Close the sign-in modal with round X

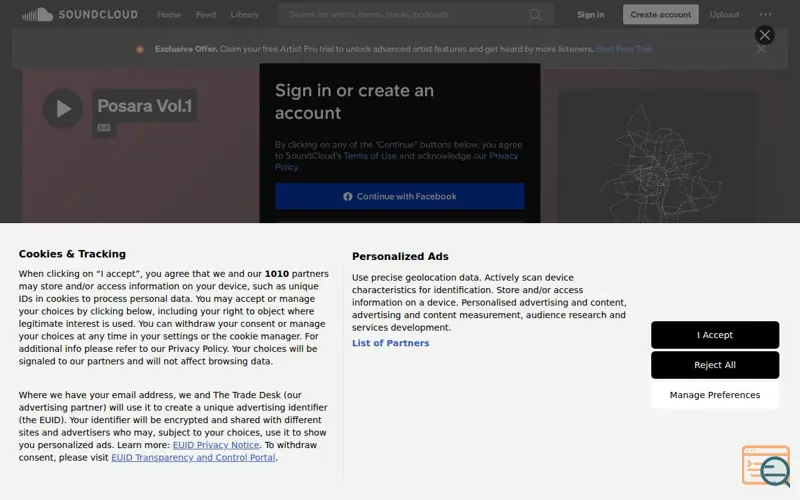pos(764,35)
